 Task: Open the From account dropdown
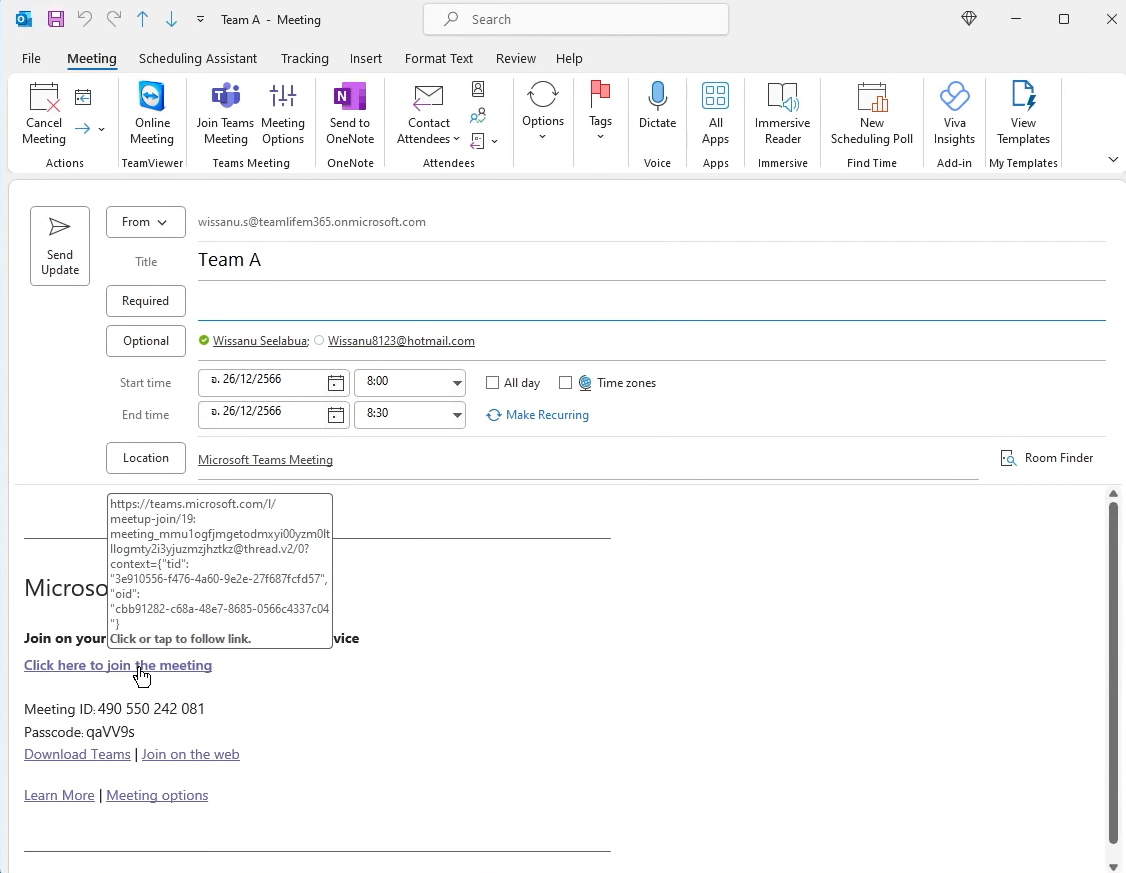coord(146,222)
